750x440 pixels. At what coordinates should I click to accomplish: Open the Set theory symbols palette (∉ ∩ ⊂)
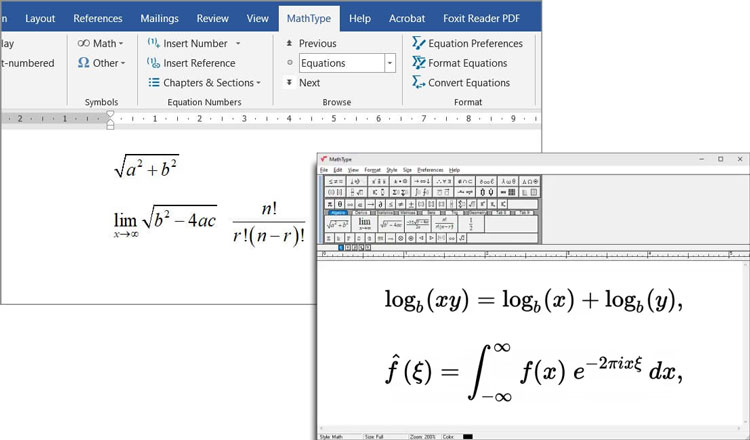(464, 181)
